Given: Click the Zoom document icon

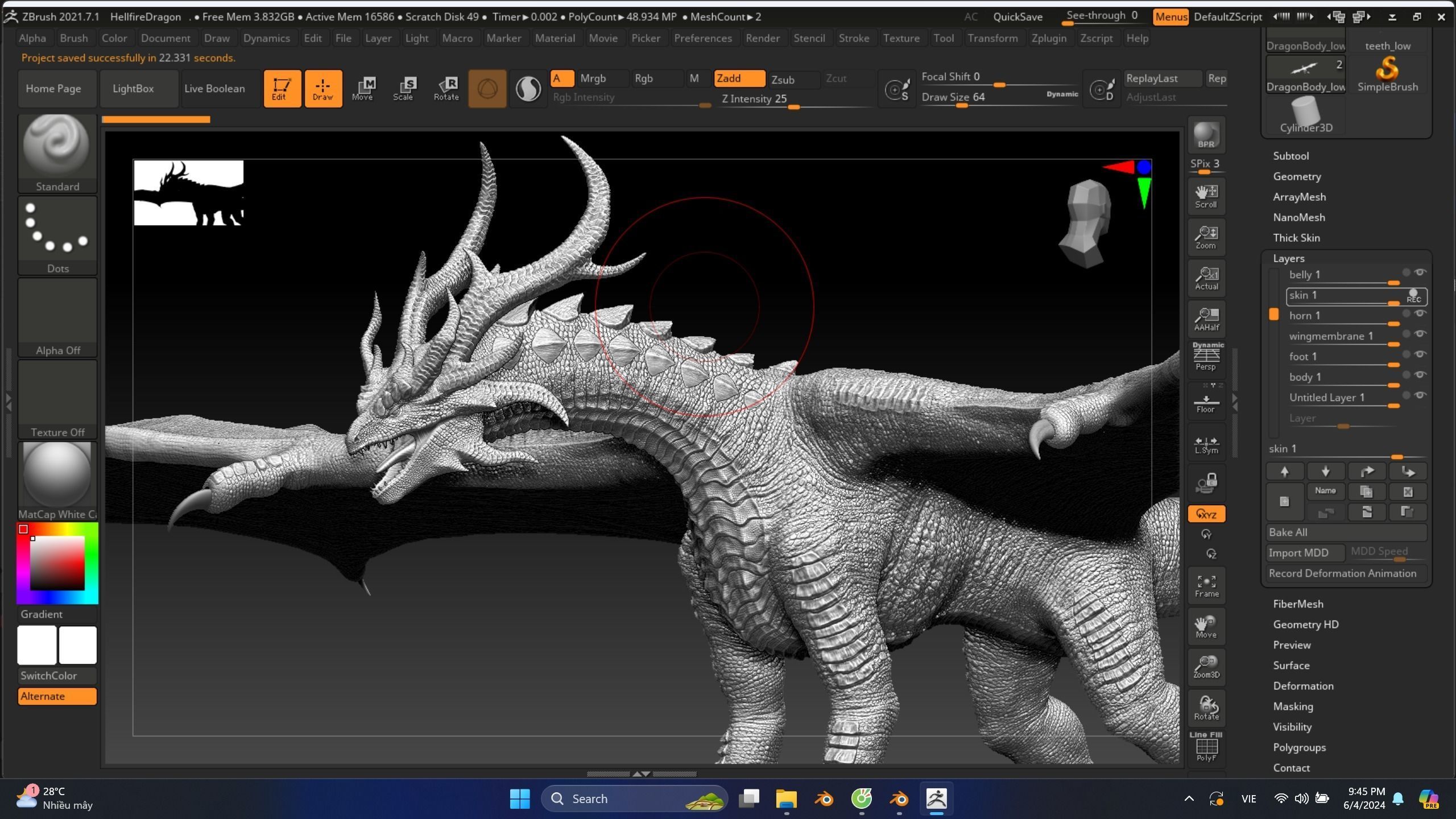Looking at the screenshot, I should (x=1206, y=238).
